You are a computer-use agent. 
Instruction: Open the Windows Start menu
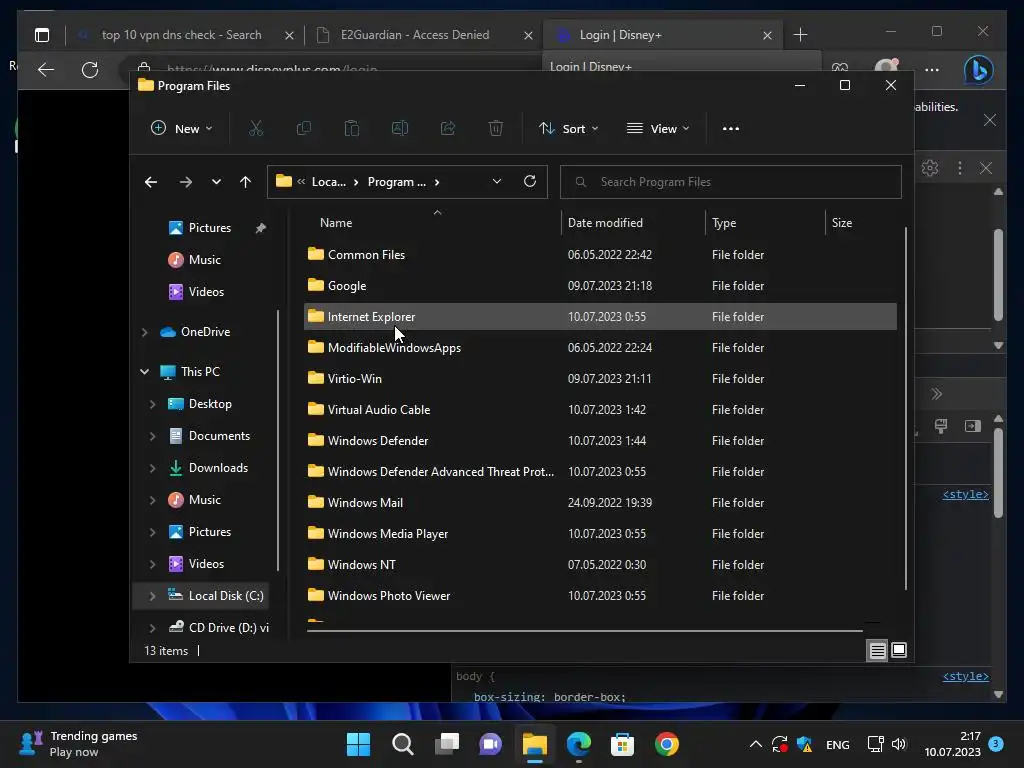point(358,744)
